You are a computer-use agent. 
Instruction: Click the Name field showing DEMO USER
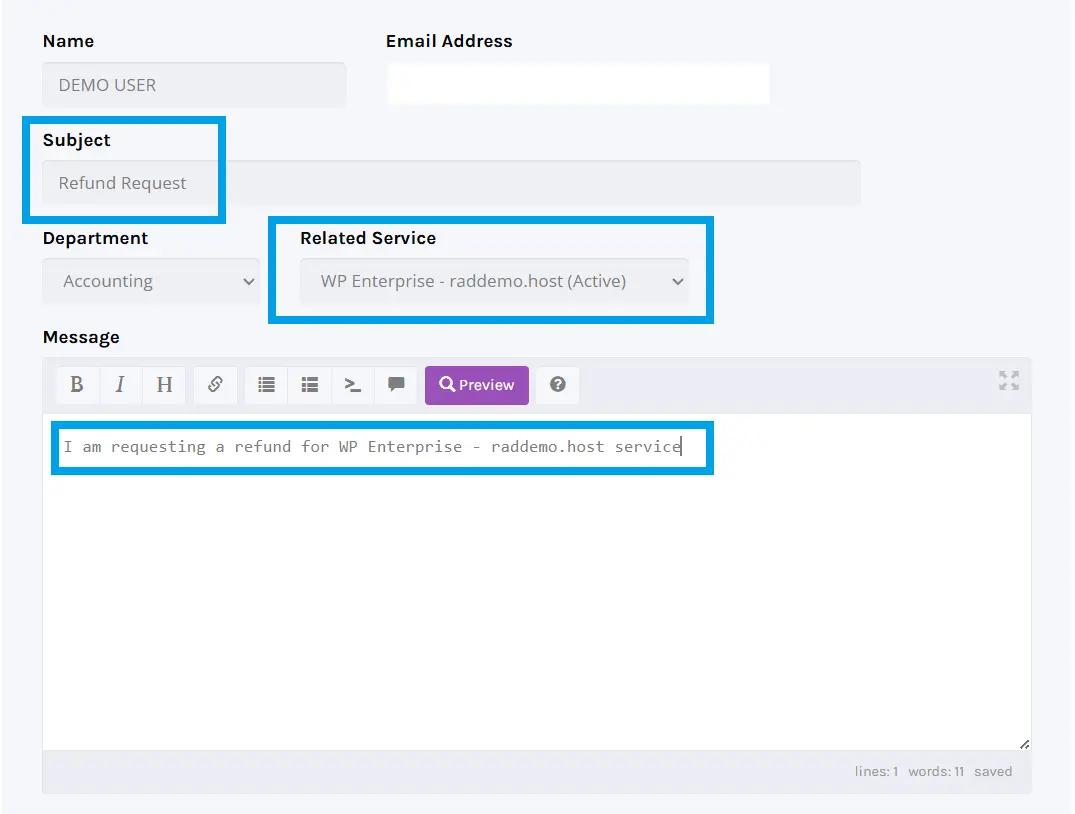pyautogui.click(x=194, y=84)
